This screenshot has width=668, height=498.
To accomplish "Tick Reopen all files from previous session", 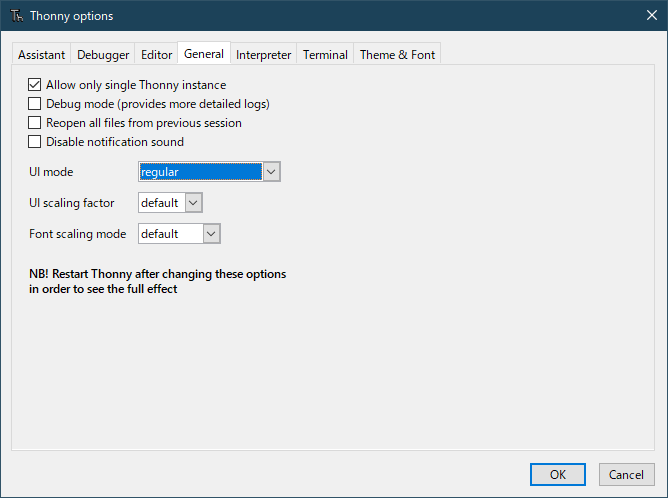I will [x=35, y=123].
